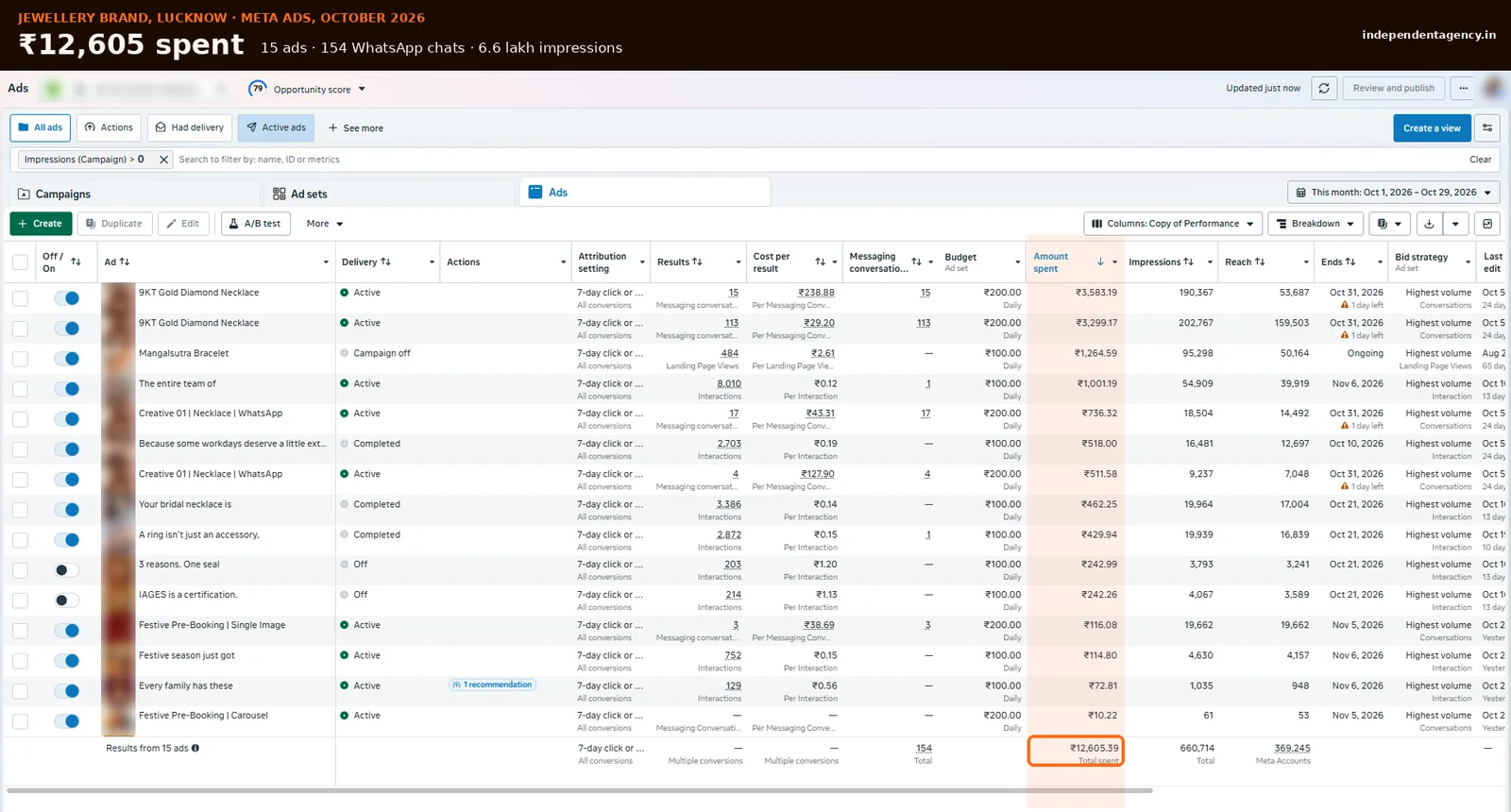Sort by the Ad column arrows
Image resolution: width=1511 pixels, height=812 pixels.
click(x=125, y=262)
